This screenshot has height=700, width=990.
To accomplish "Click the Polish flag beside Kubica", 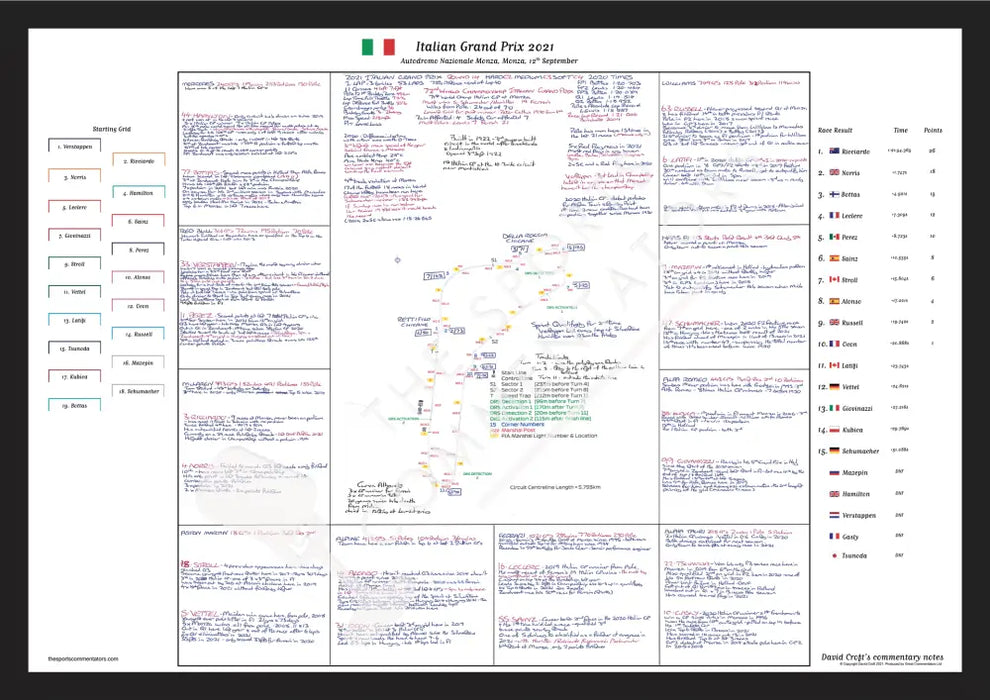I will coord(833,430).
